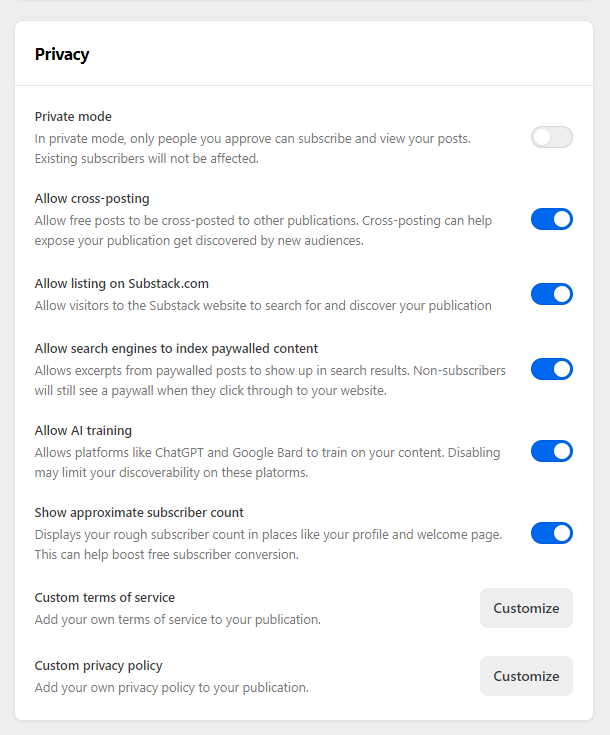The width and height of the screenshot is (610, 735).
Task: Select the Private mode setting title
Action: coord(73,116)
